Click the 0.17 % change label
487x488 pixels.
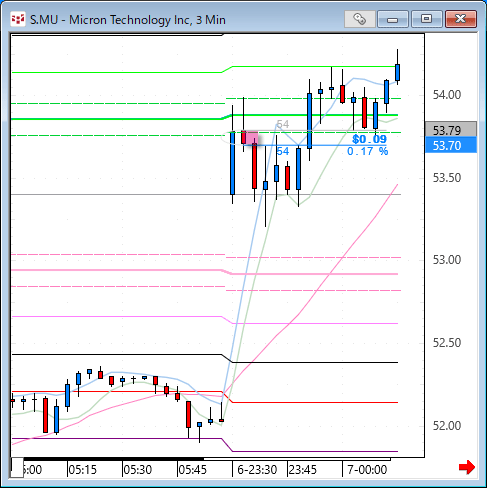coord(368,151)
